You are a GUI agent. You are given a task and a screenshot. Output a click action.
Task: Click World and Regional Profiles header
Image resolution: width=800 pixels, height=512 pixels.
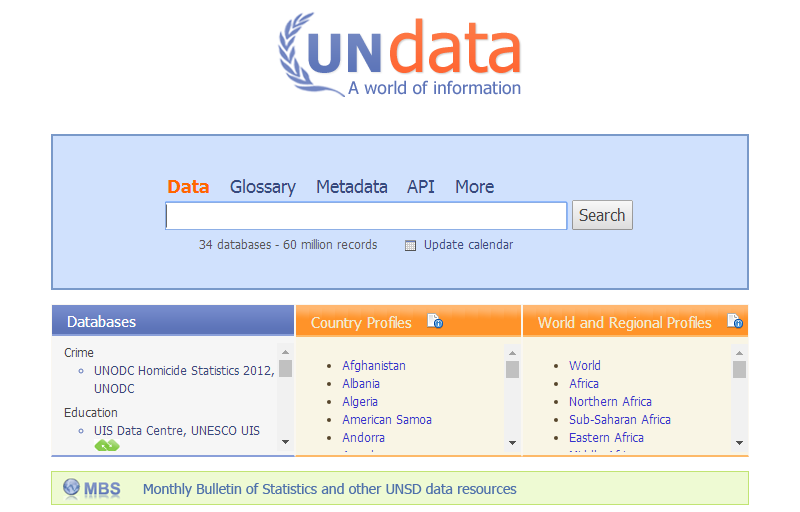point(635,321)
